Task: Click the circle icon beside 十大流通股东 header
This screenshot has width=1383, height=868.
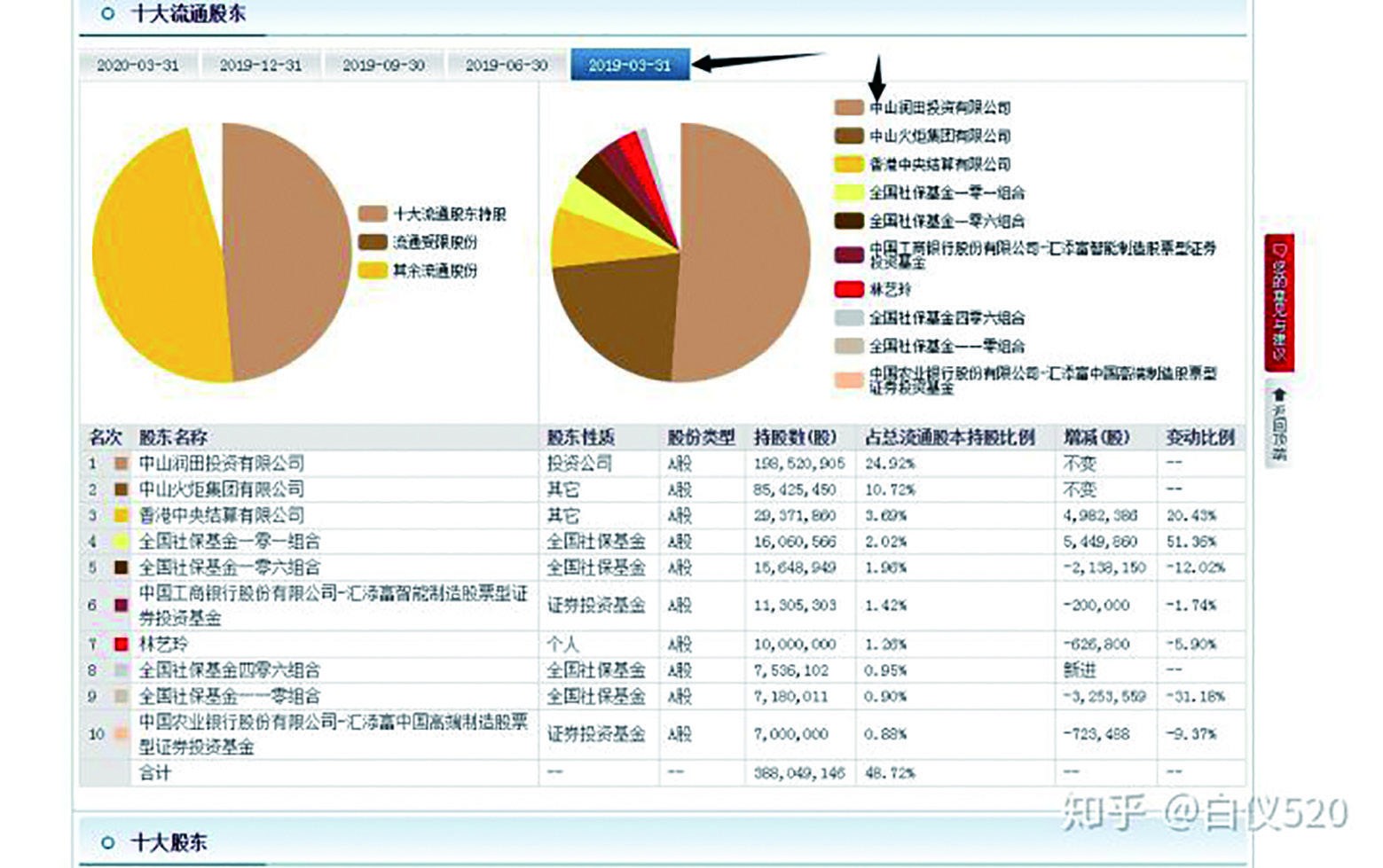Action: pos(106,14)
